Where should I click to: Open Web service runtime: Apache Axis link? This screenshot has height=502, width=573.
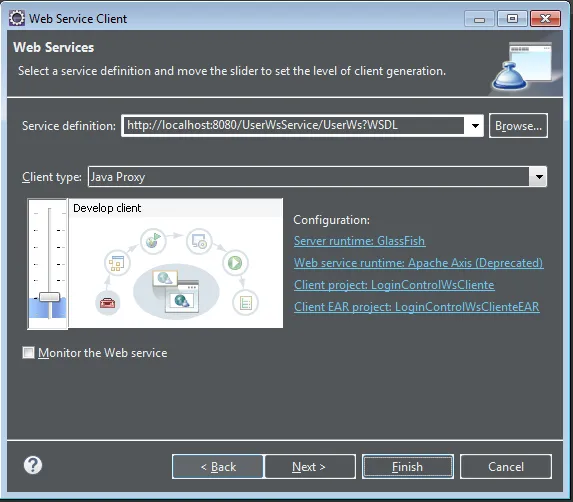pyautogui.click(x=418, y=263)
